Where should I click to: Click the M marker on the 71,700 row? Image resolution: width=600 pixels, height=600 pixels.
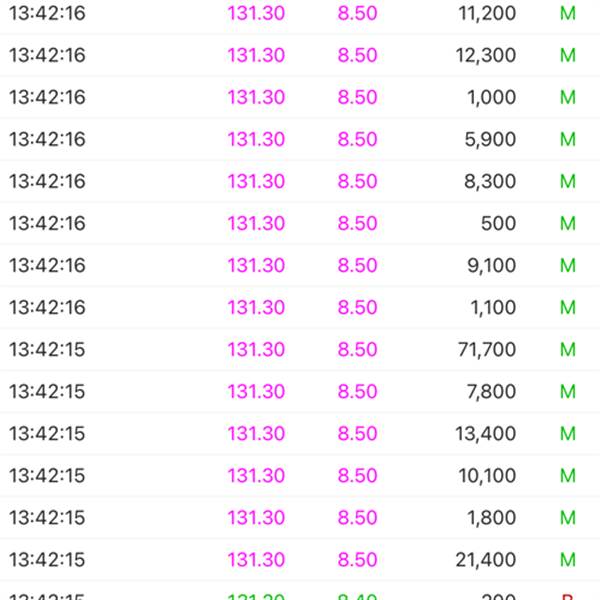568,349
